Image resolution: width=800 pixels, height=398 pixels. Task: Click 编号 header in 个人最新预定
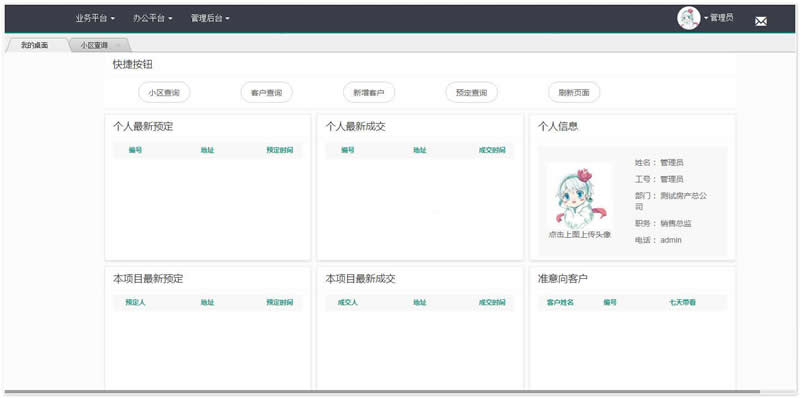(135, 151)
